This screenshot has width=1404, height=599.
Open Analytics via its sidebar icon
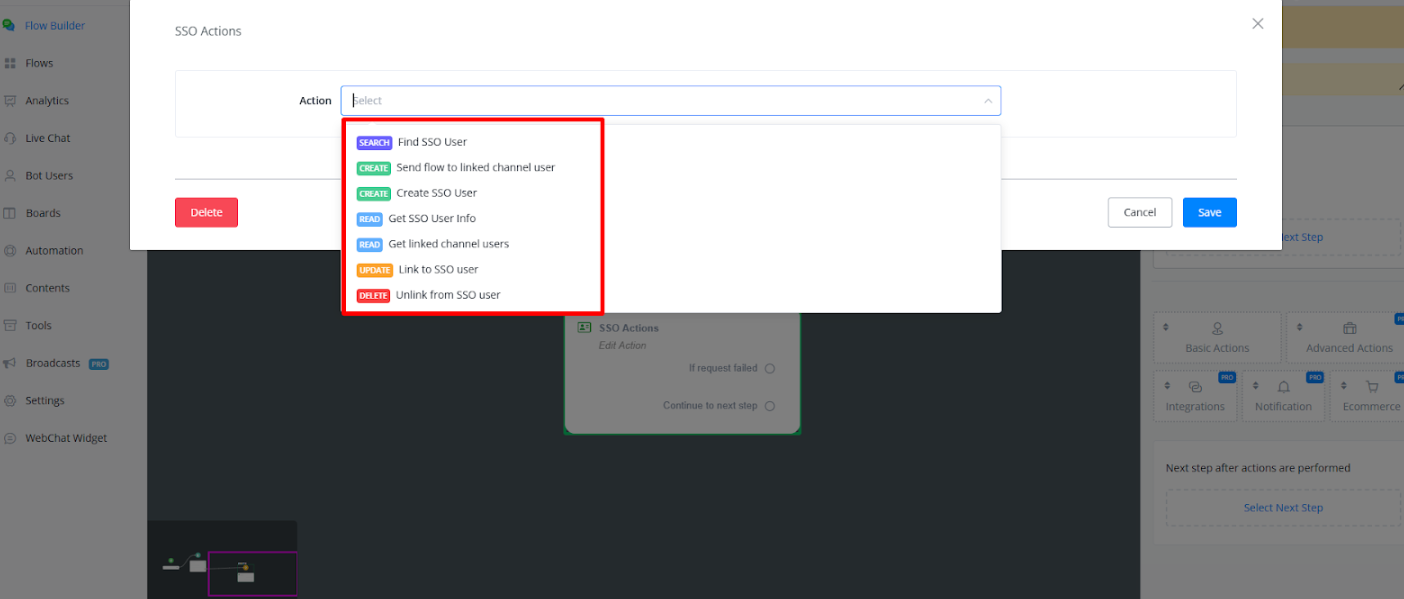[x=10, y=101]
